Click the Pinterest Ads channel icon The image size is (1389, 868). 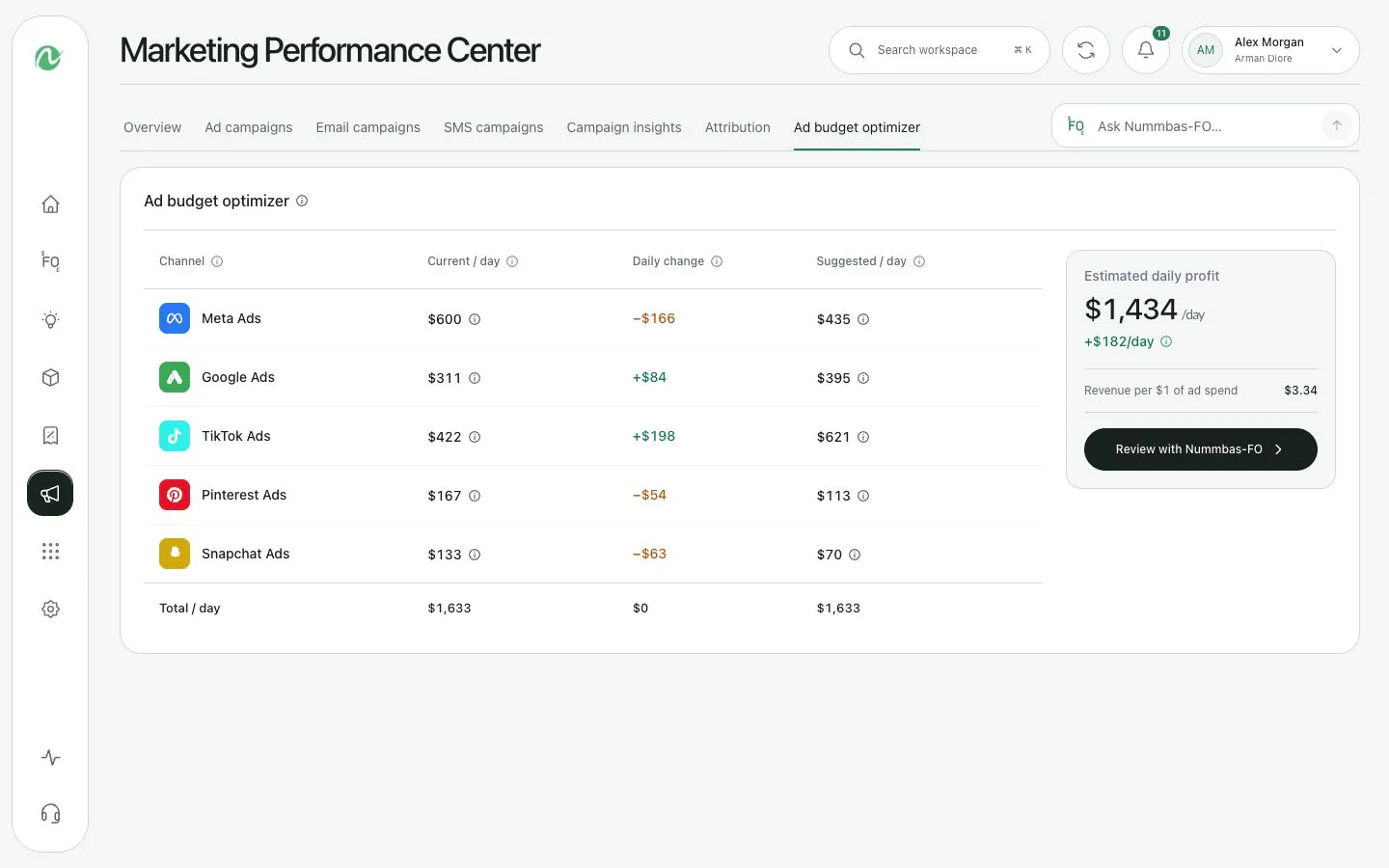click(175, 495)
